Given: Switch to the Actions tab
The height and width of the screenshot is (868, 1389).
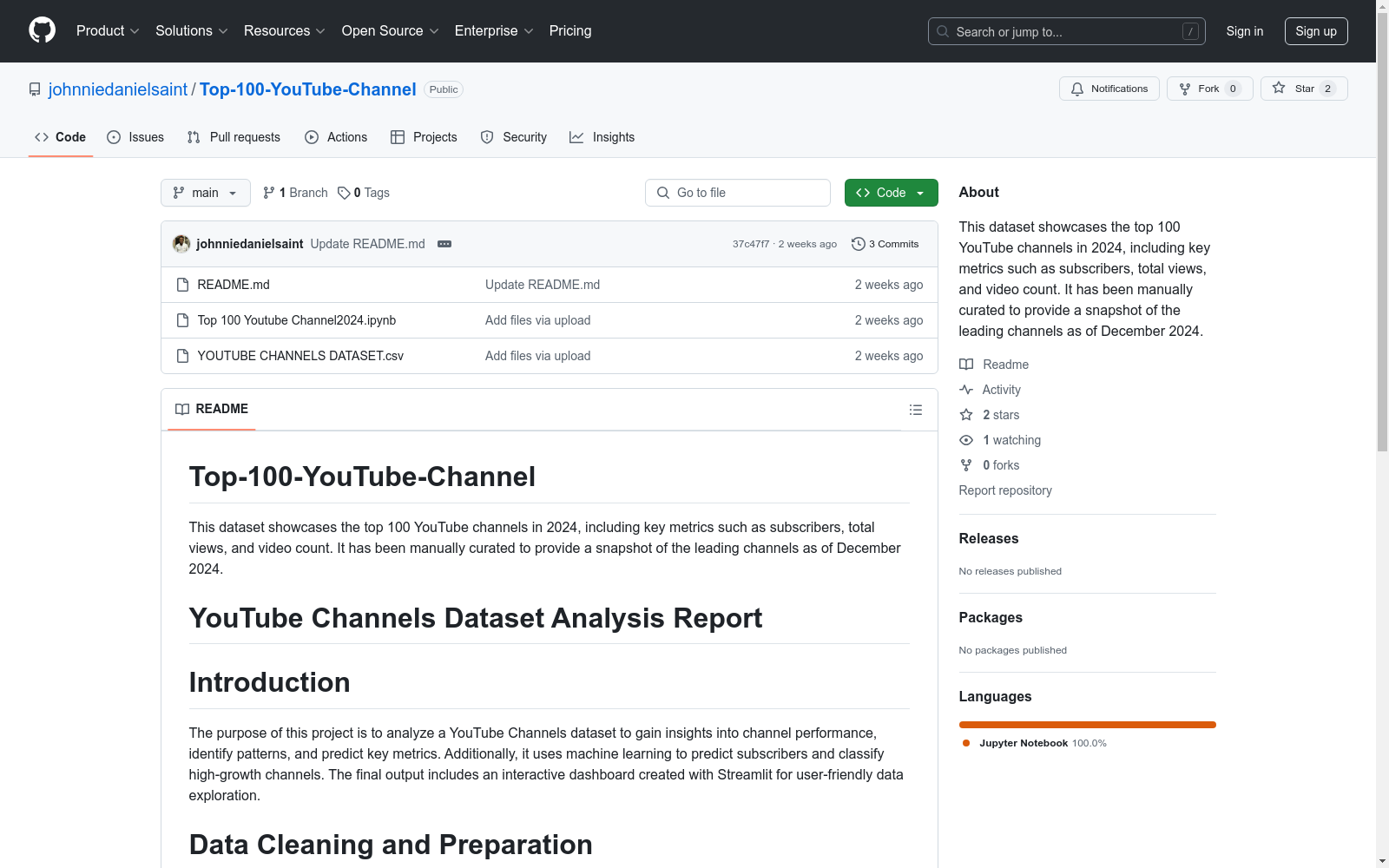Looking at the screenshot, I should (336, 137).
